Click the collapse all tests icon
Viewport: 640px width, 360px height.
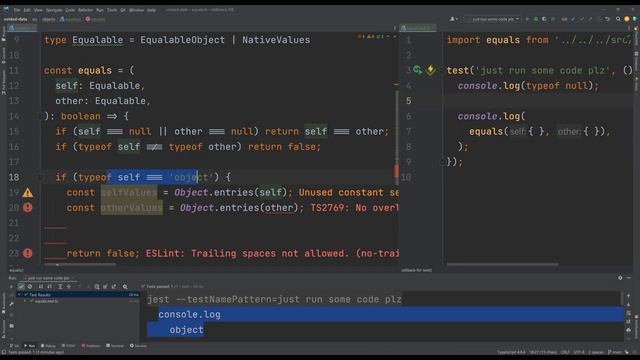(x=69, y=287)
